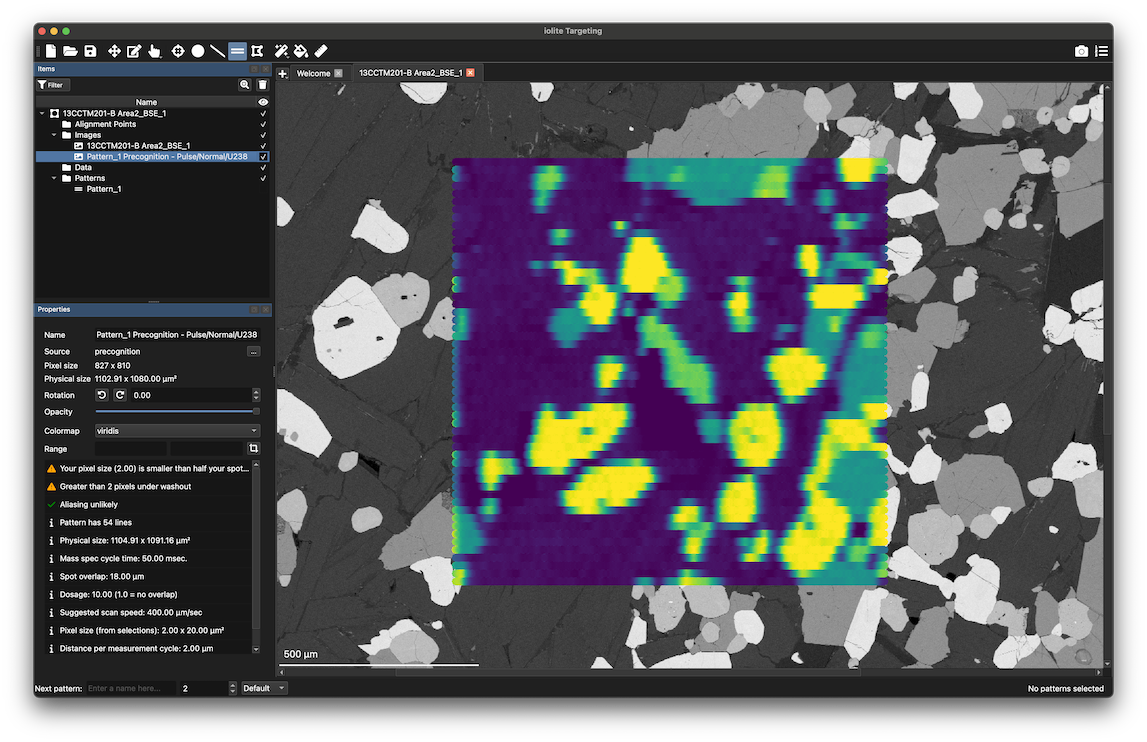Collapse the Images folder in the tree
This screenshot has height=742, width=1147.
54,134
